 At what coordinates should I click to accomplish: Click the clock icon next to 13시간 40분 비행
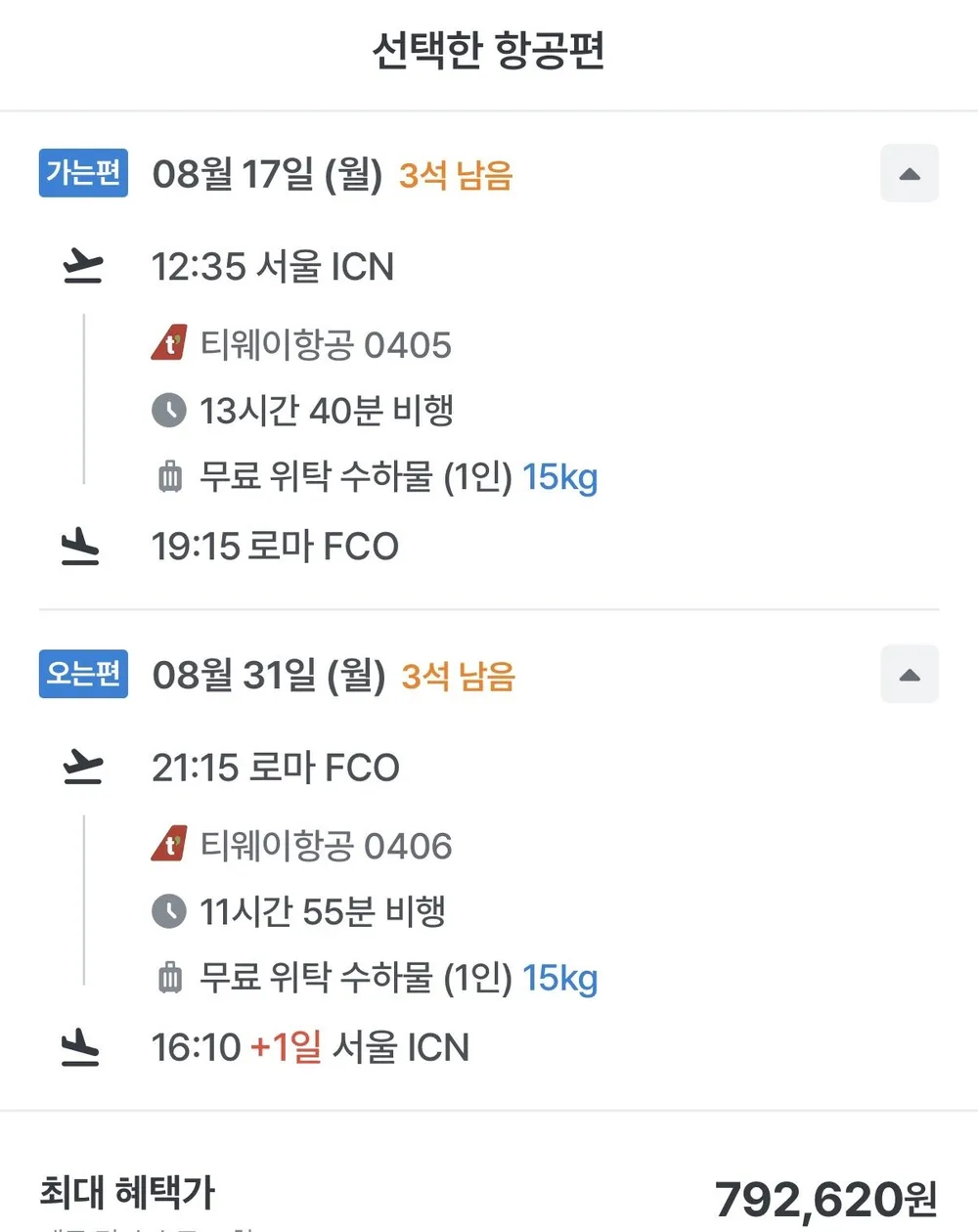click(169, 411)
